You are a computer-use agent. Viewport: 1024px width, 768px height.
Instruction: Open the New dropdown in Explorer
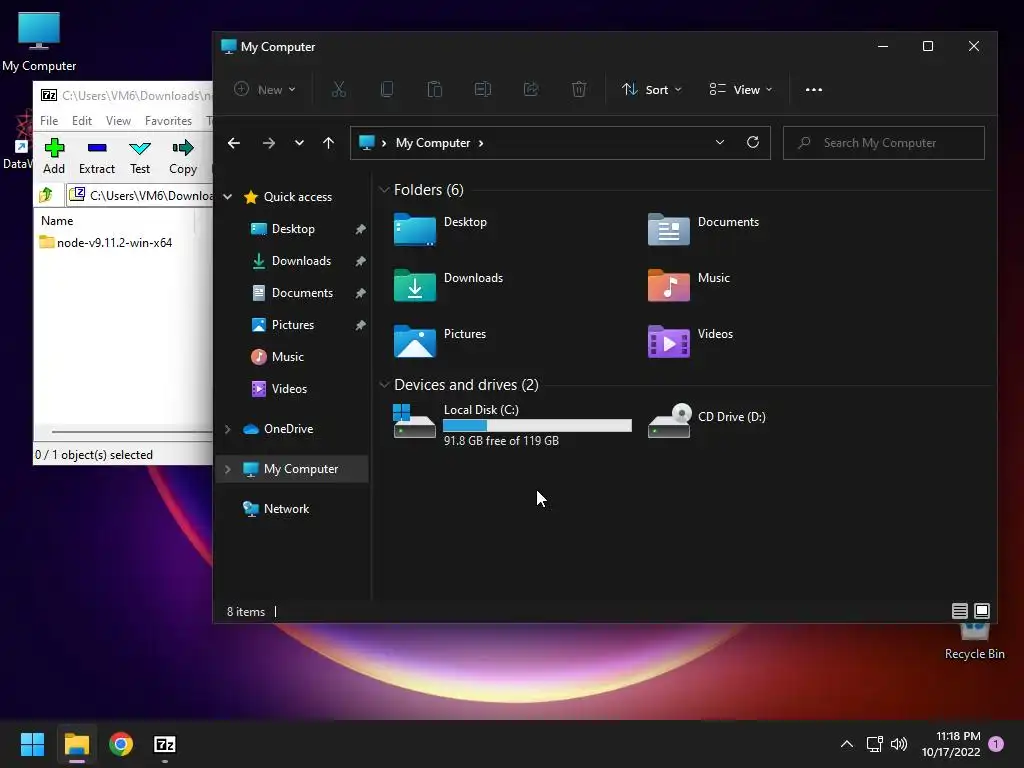(265, 89)
